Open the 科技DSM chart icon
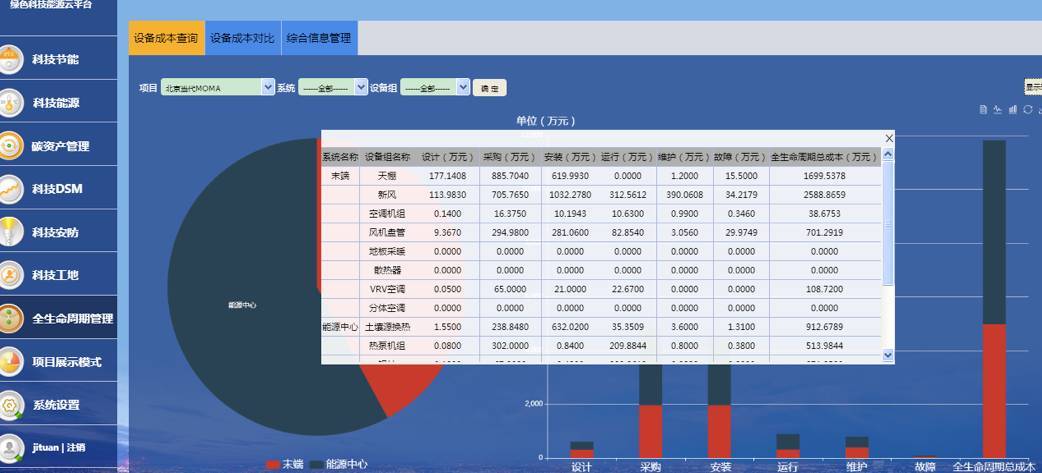 tap(10, 189)
